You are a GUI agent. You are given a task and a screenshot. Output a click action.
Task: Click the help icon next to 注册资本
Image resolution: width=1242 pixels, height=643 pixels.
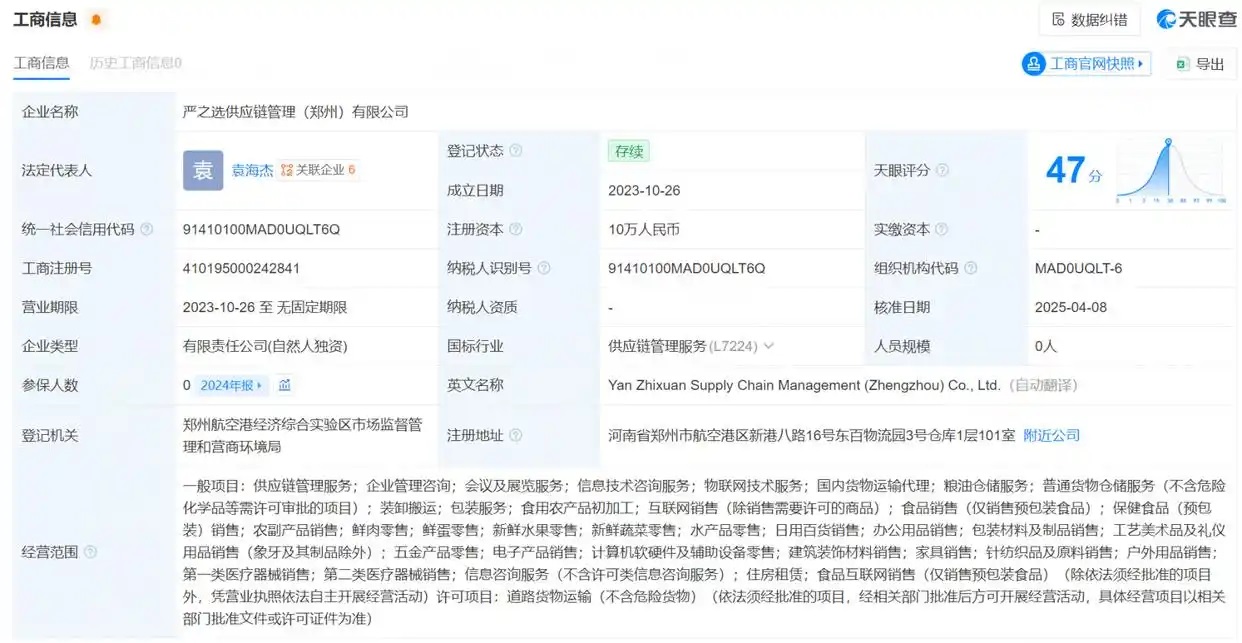(516, 229)
